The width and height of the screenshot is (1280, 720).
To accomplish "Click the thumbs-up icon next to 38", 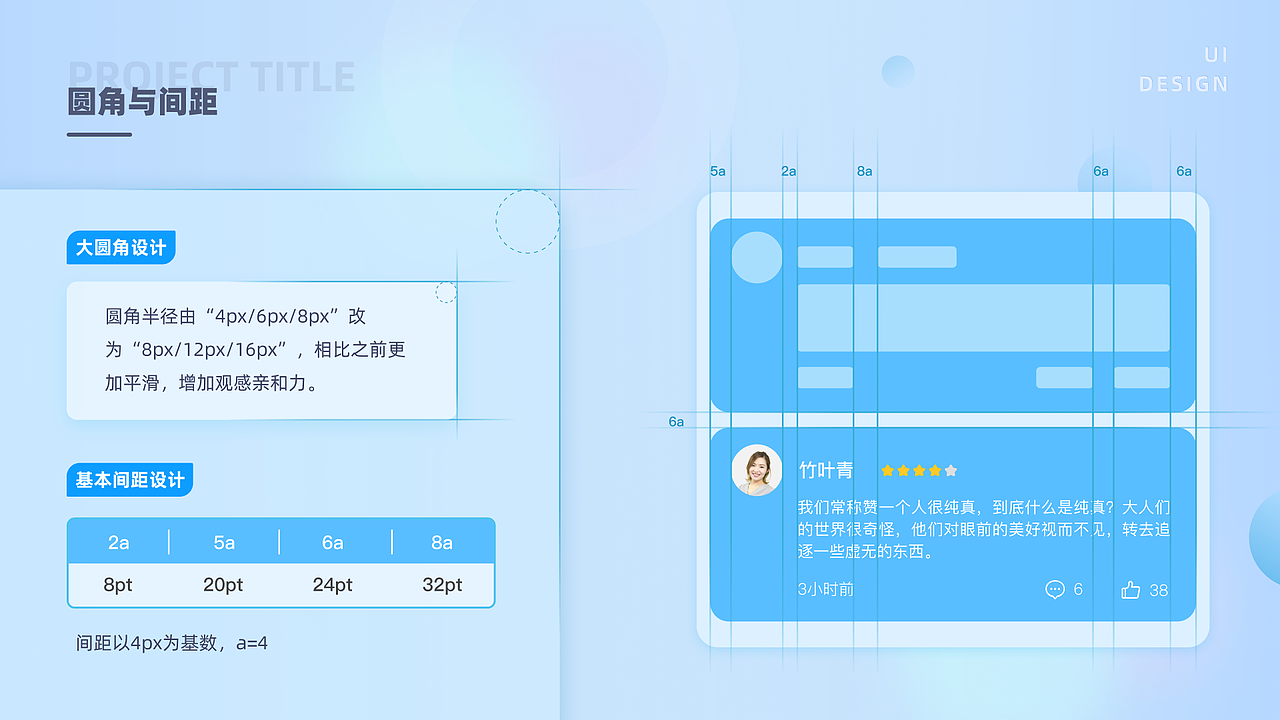I will point(1129,590).
